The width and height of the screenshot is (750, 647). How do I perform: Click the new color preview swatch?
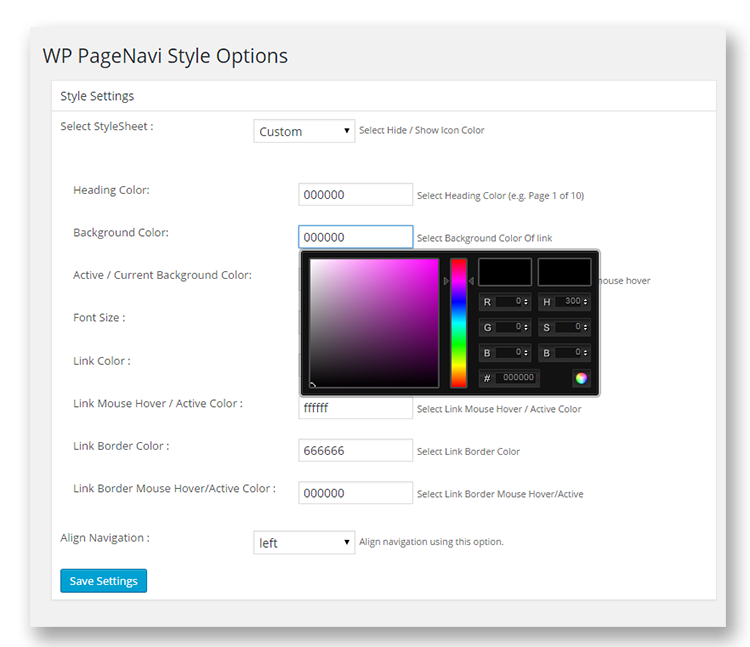(x=505, y=272)
